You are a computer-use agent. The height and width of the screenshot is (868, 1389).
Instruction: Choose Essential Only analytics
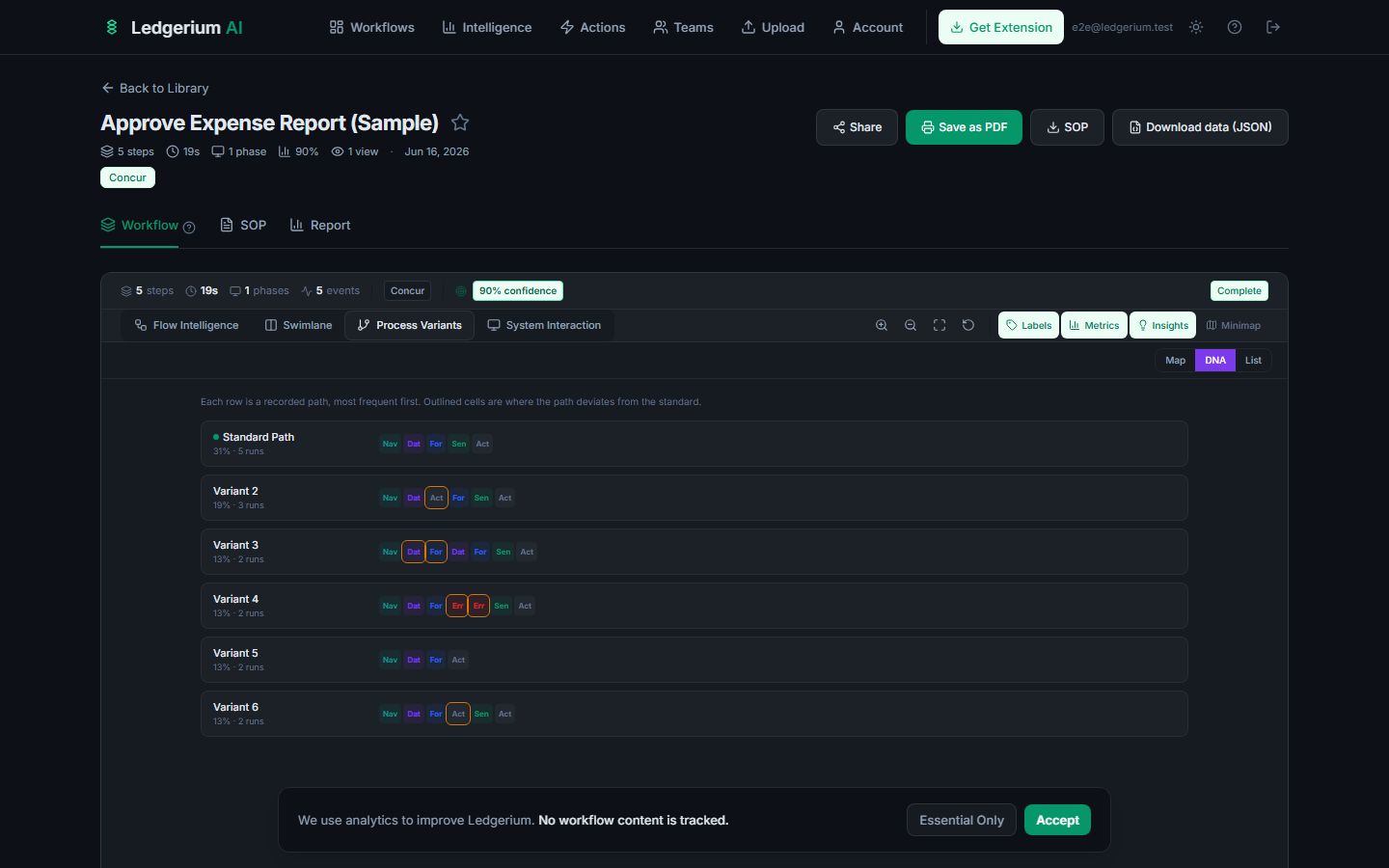(962, 820)
